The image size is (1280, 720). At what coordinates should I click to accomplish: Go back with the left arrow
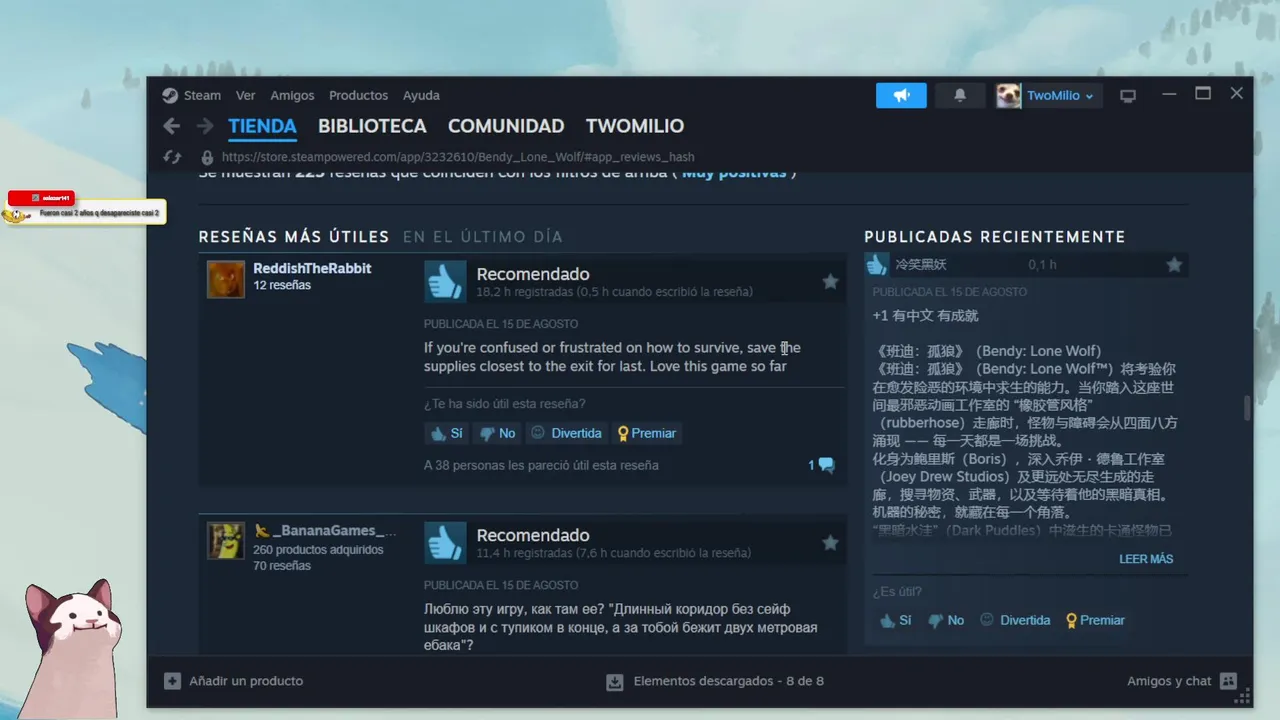pos(172,126)
